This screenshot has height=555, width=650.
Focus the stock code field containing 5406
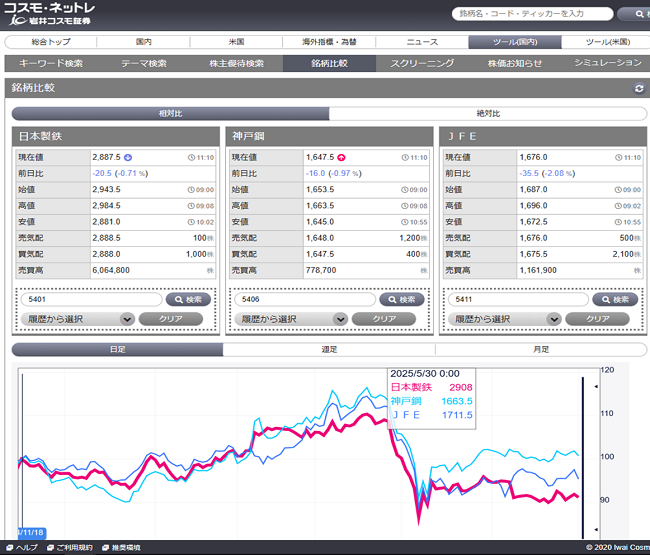305,299
